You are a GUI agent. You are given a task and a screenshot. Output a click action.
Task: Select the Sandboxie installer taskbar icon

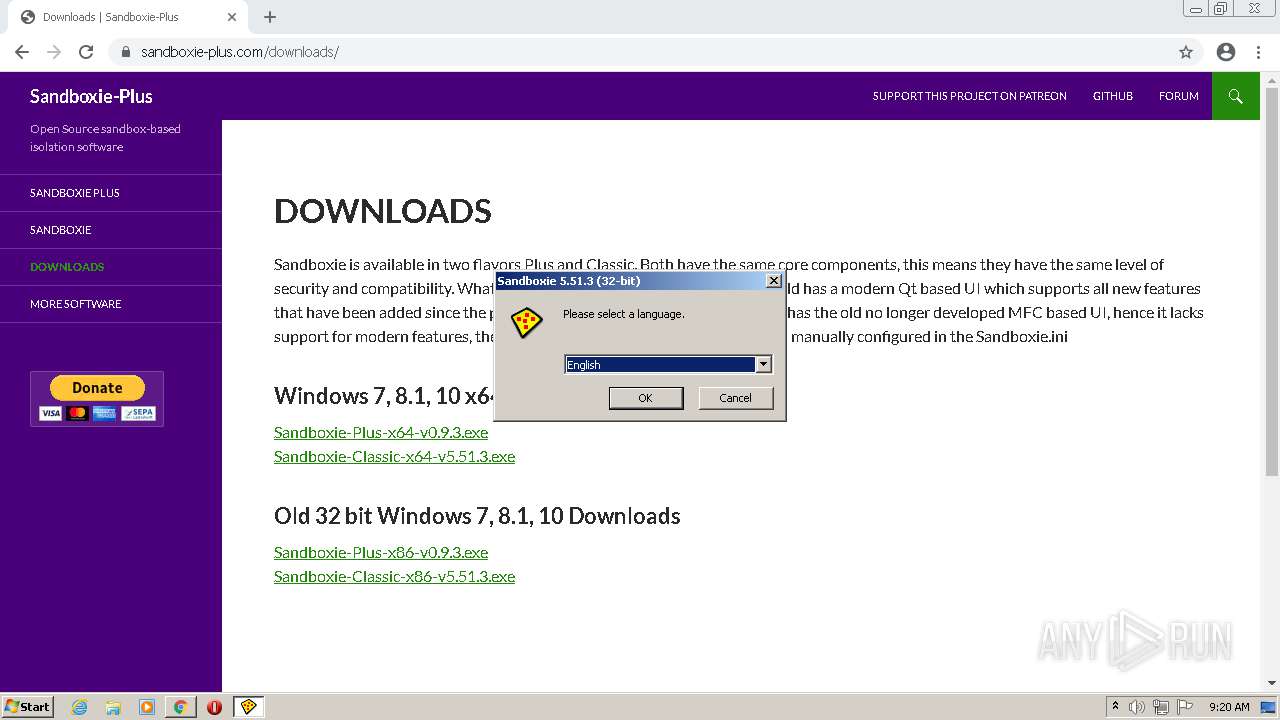248,707
